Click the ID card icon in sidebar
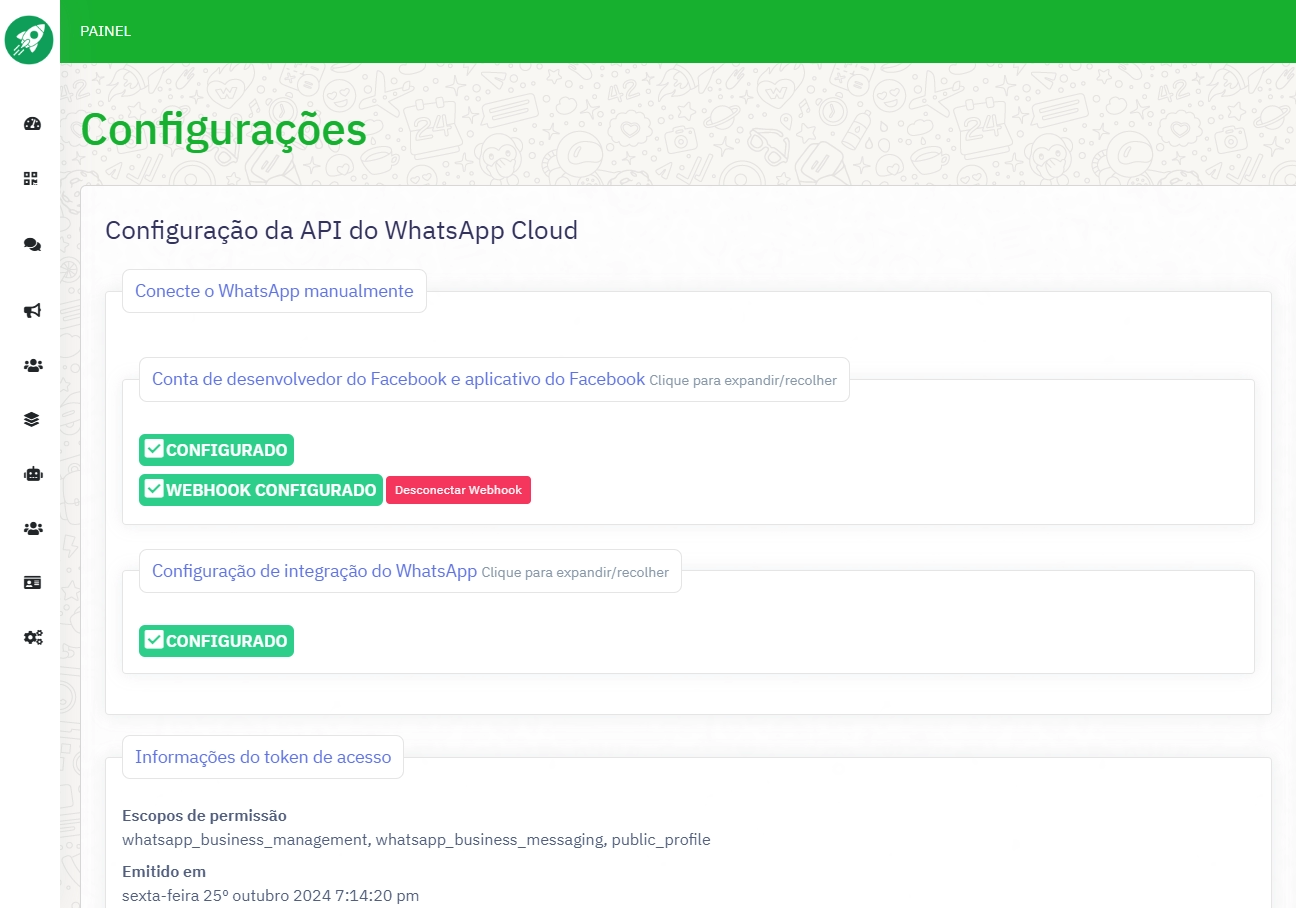Viewport: 1296px width, 908px height. 32,583
